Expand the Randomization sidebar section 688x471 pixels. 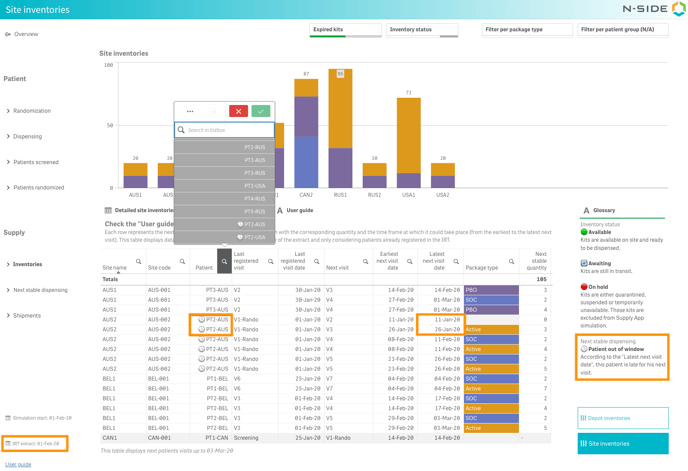tap(32, 111)
